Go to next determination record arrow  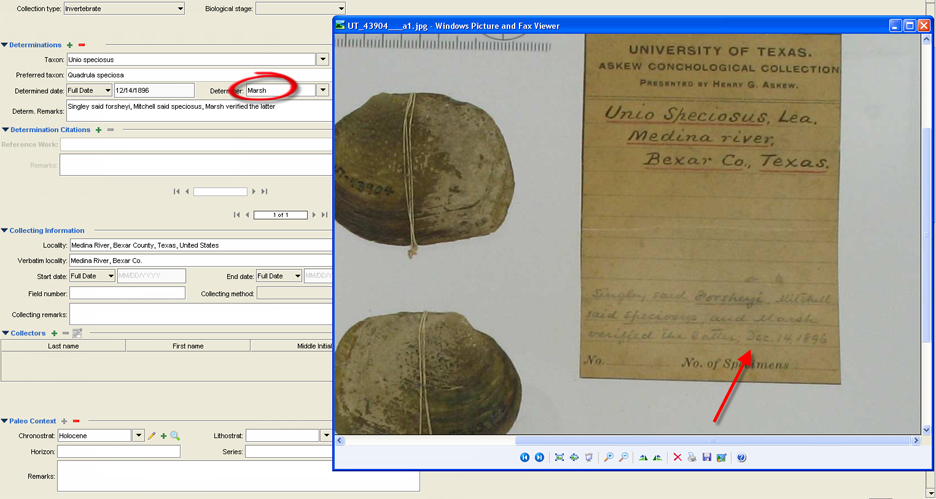(313, 215)
